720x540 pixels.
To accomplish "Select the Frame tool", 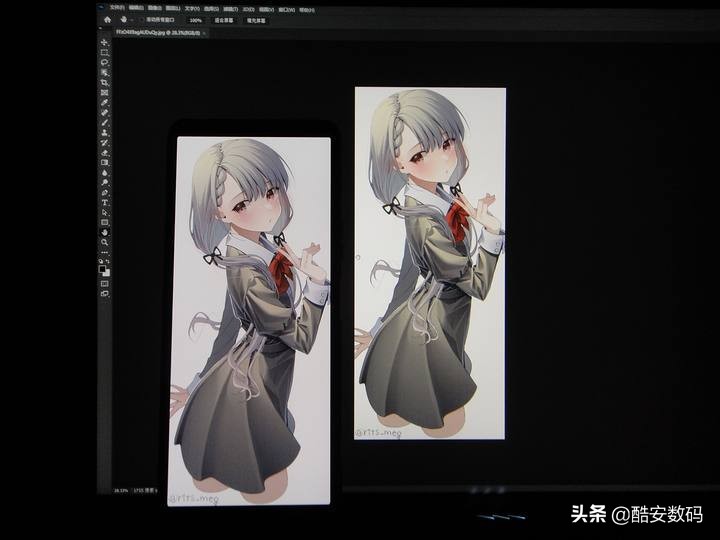I will pos(104,93).
